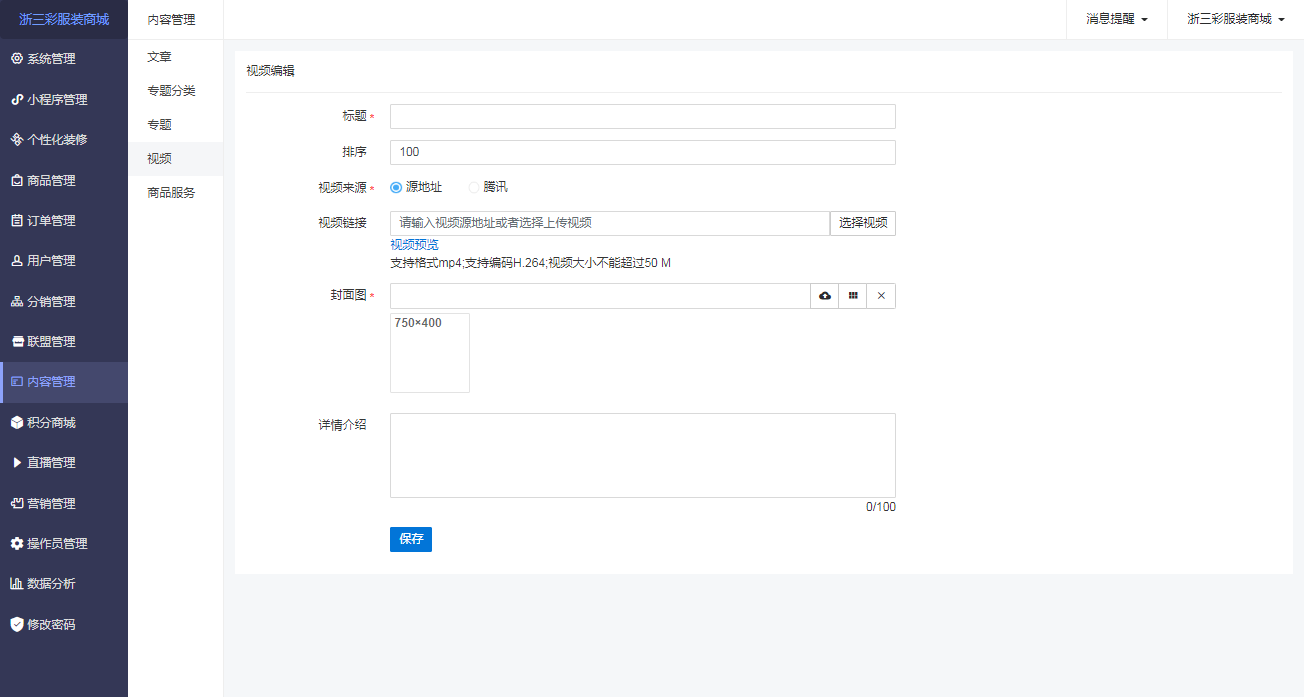Focus the 标题 title input field
Viewport: 1304px width, 697px height.
click(x=643, y=117)
